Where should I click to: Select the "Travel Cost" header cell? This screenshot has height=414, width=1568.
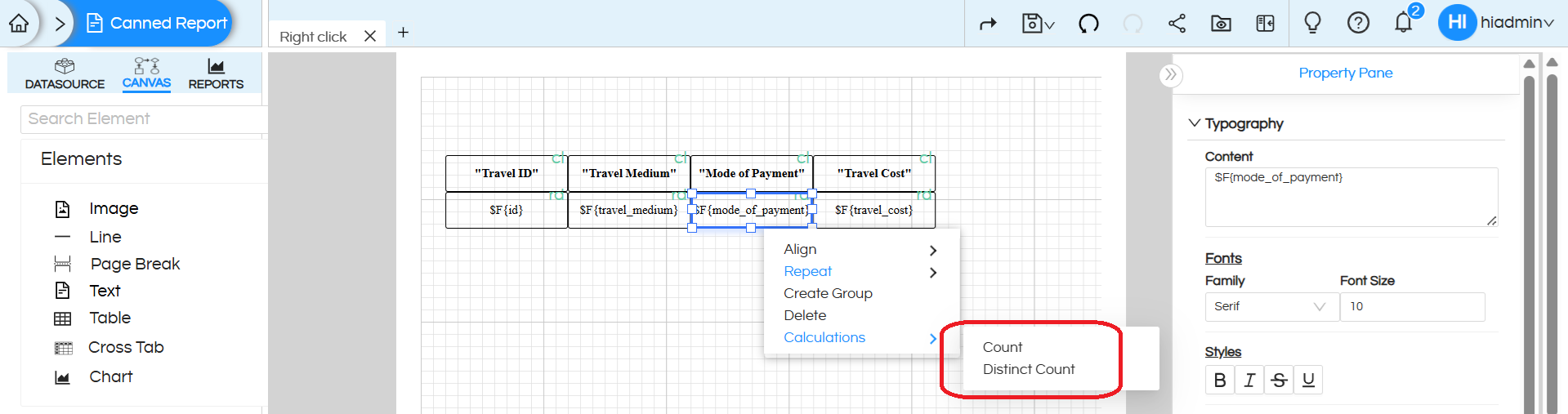click(x=874, y=173)
